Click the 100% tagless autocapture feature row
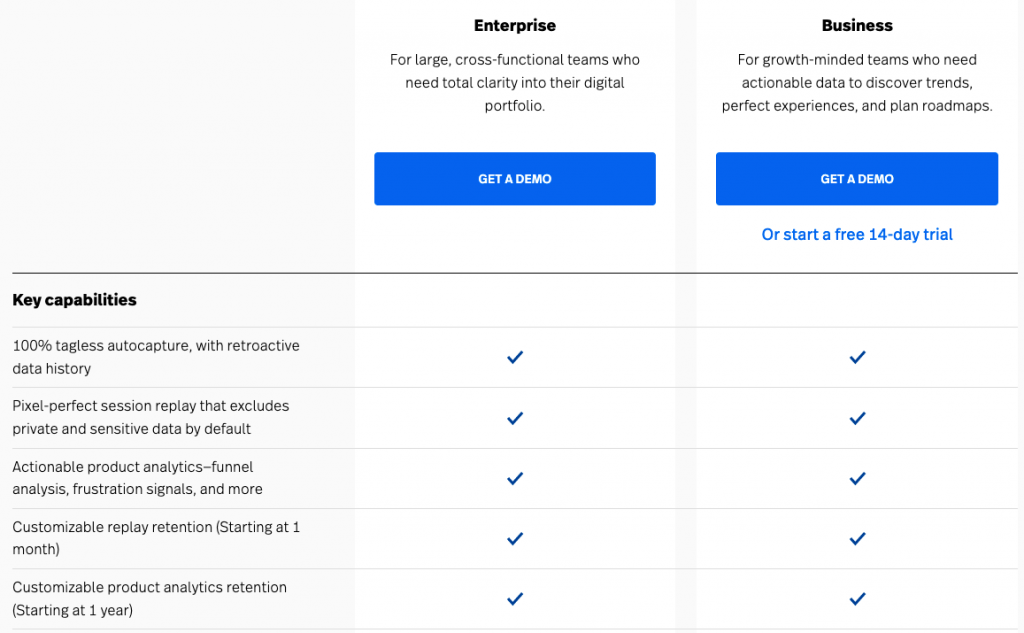Viewport: 1024px width, 633px height. [155, 357]
